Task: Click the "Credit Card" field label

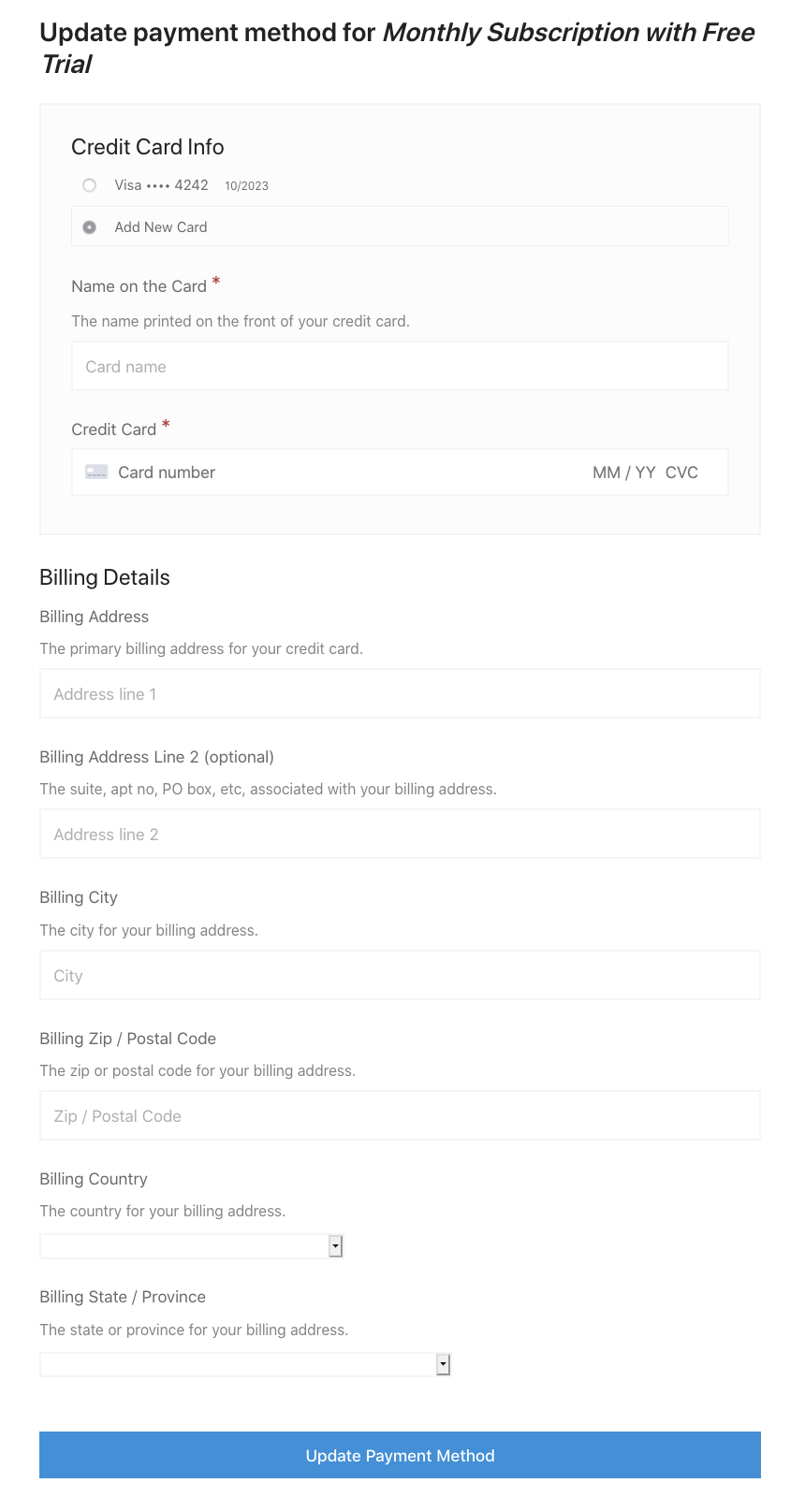Action: pyautogui.click(x=113, y=429)
